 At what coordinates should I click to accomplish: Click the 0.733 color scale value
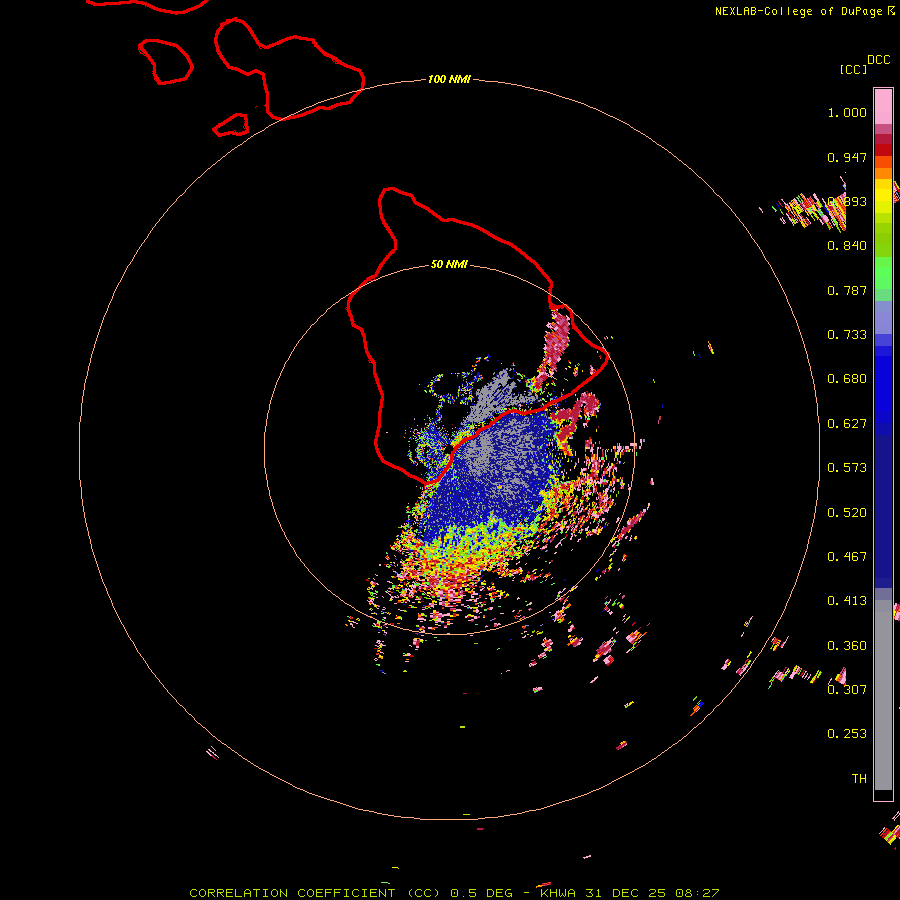tap(847, 335)
